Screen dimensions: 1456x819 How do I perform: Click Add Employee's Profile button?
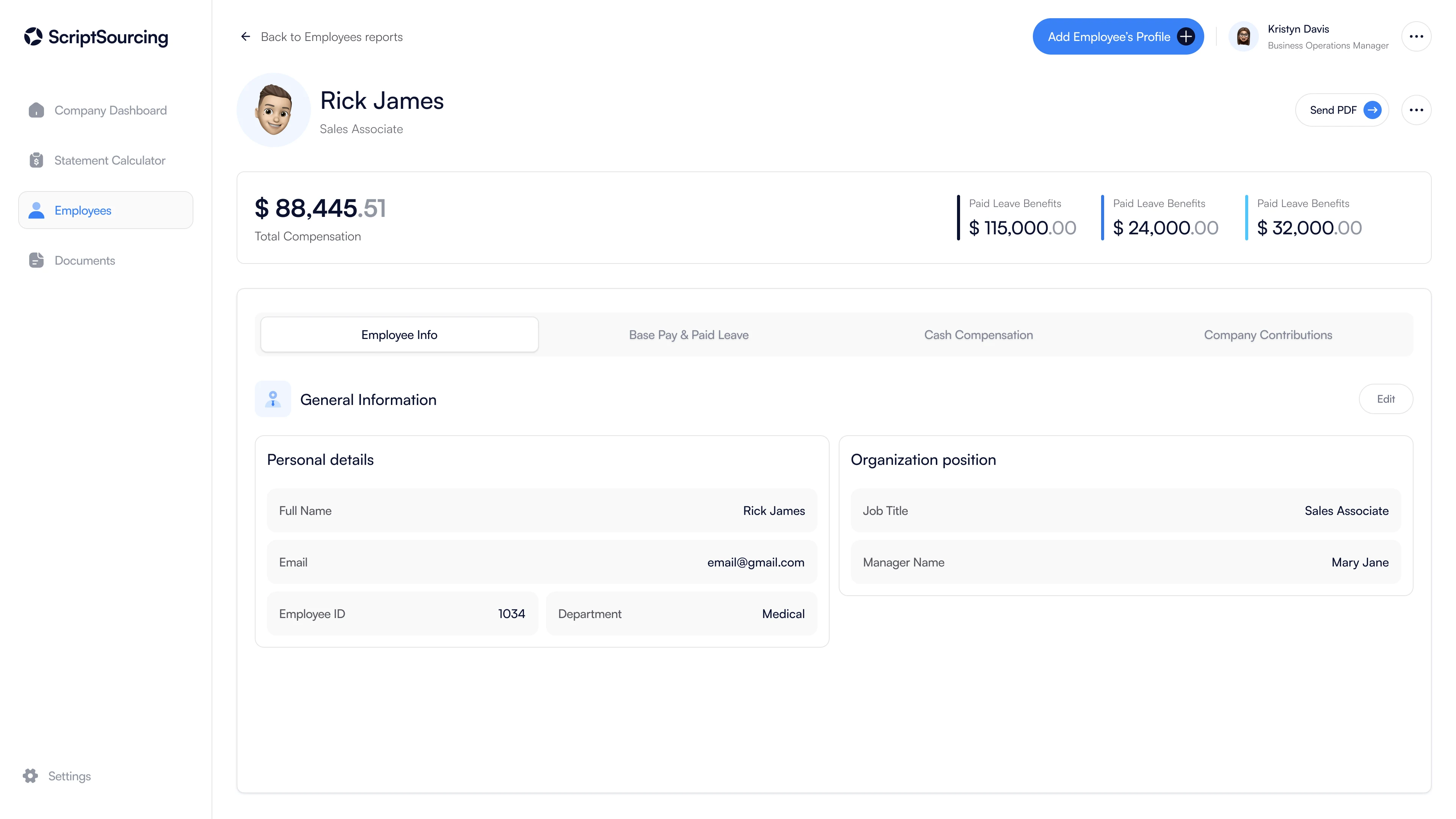(x=1118, y=37)
